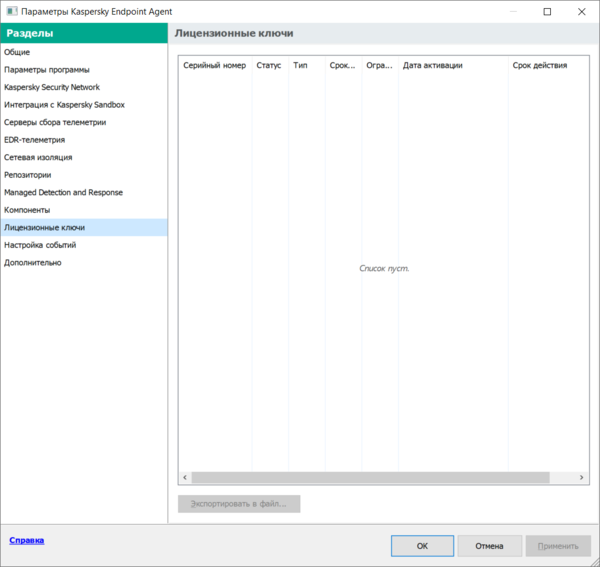Click the Тип column header
The height and width of the screenshot is (567, 600).
click(307, 65)
